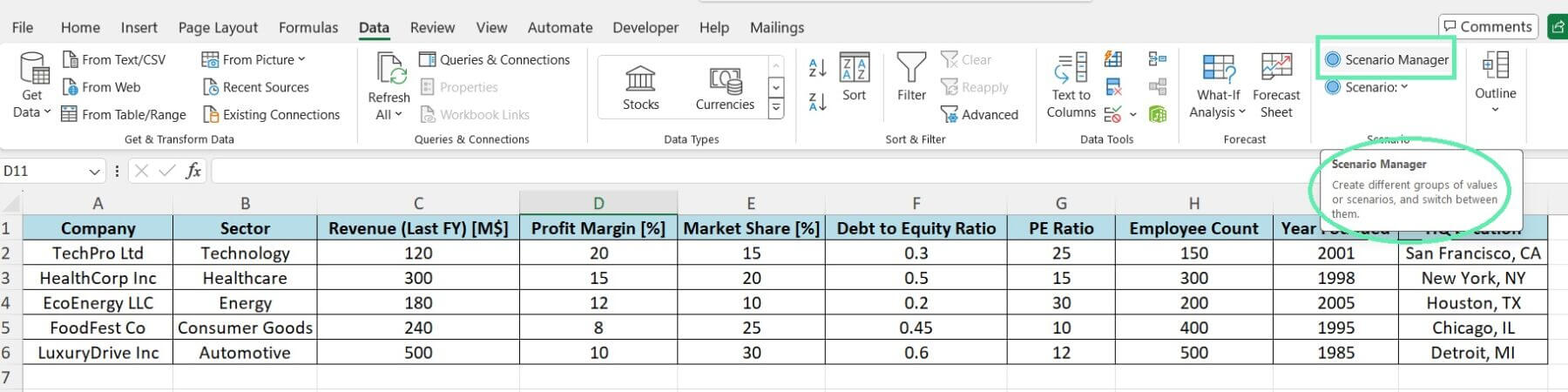1568x392 pixels.
Task: Switch to the Developer tab
Action: 645,27
